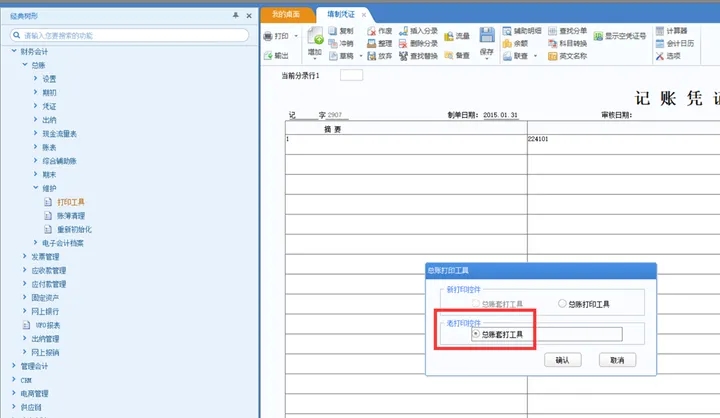Expand the 发票管理 tree node
720x418 pixels.
tap(24, 256)
